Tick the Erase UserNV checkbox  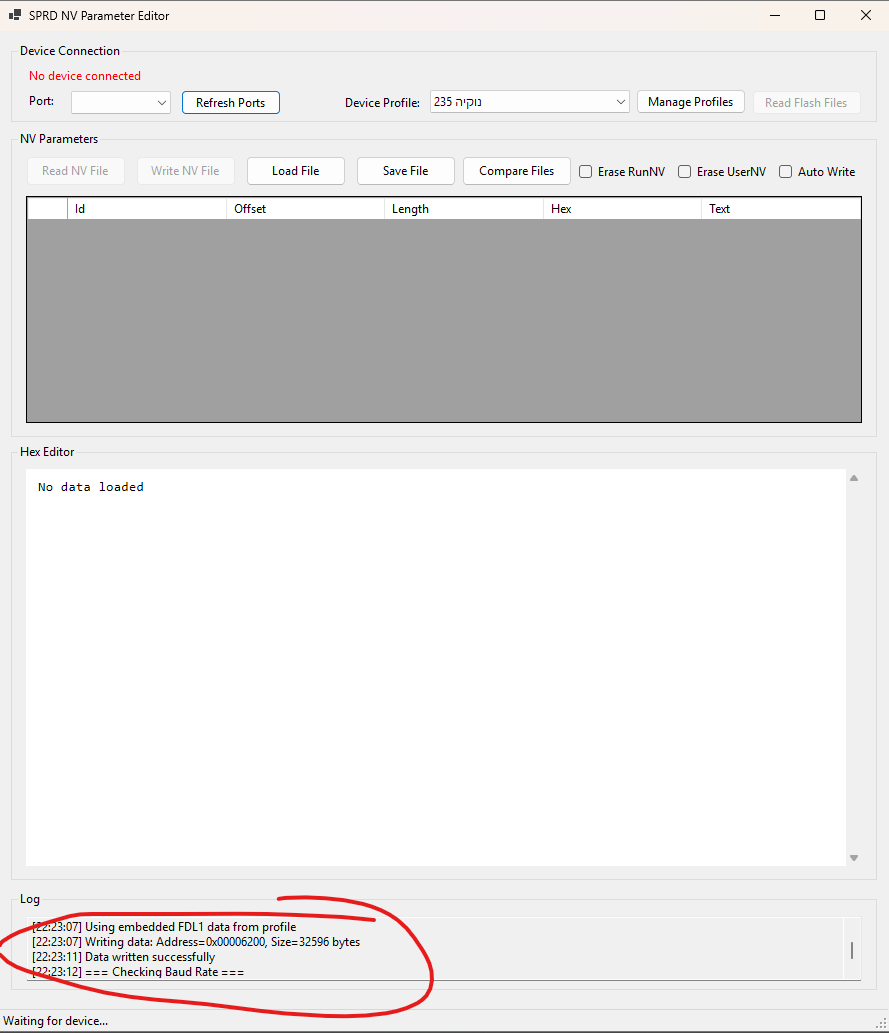click(685, 172)
